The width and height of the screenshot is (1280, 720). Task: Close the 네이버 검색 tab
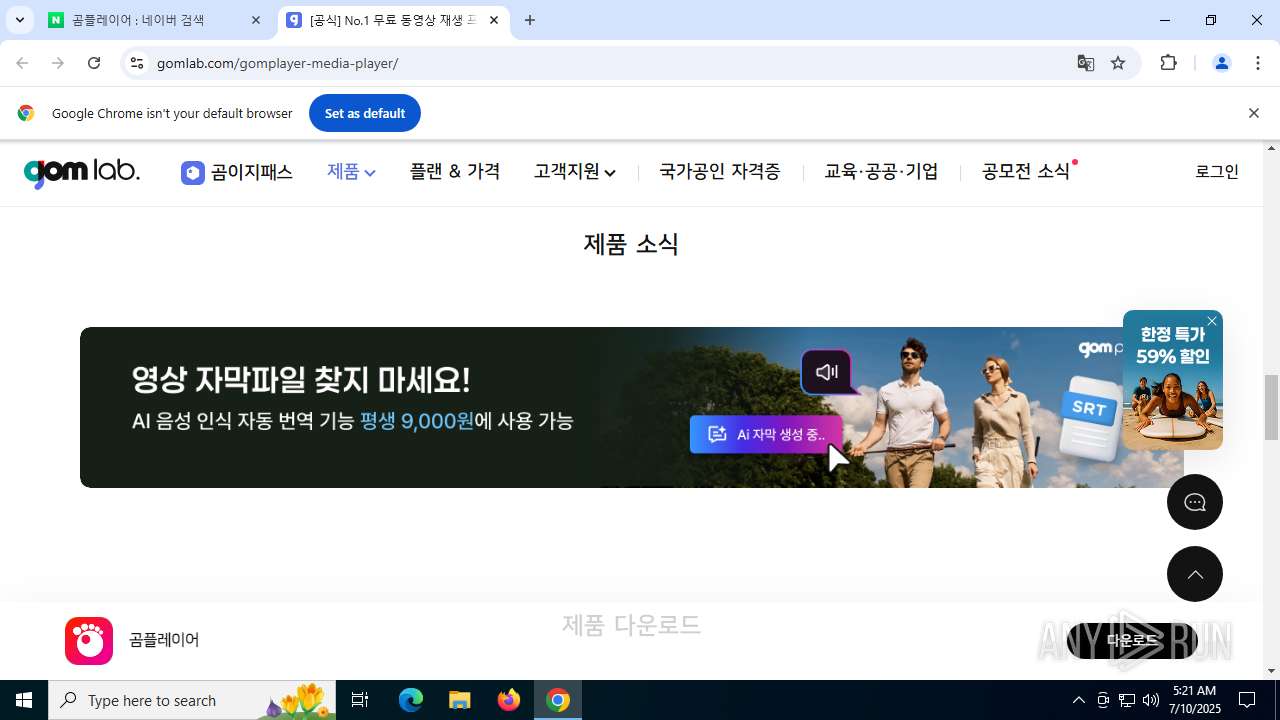click(x=256, y=20)
